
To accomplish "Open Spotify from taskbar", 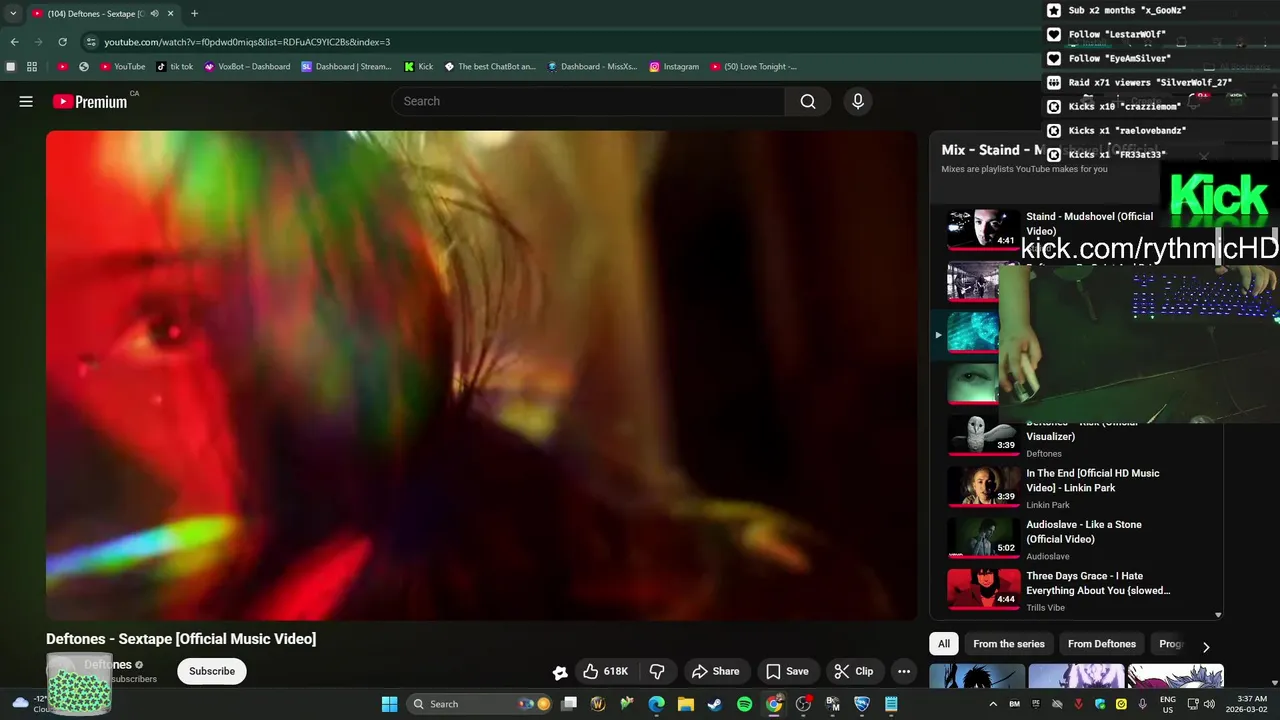I will coord(744,704).
